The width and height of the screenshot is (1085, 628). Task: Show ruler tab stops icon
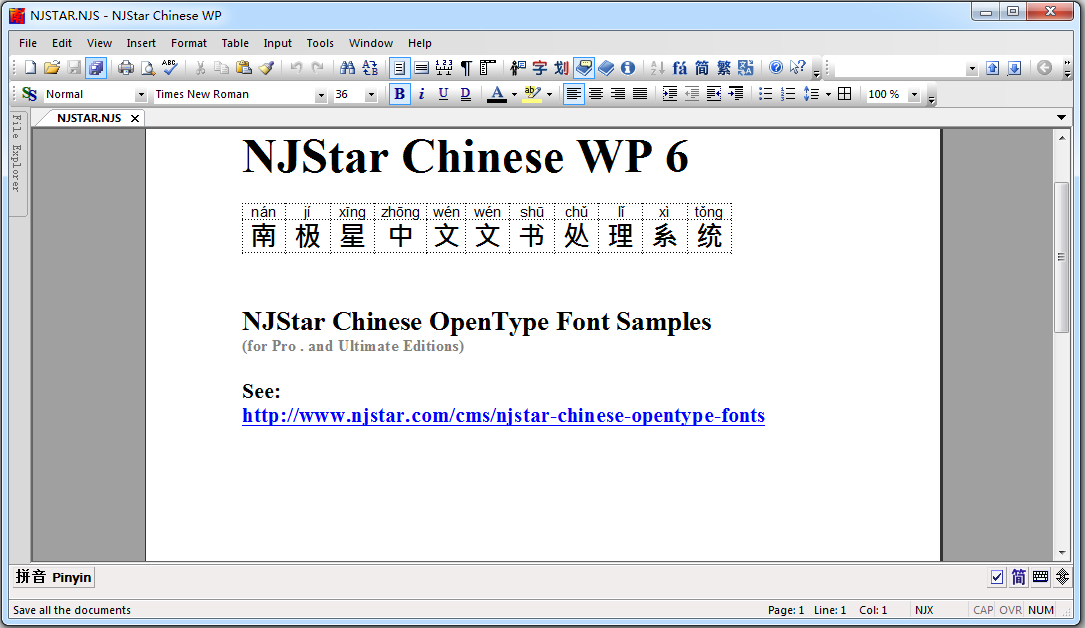[x=488, y=68]
